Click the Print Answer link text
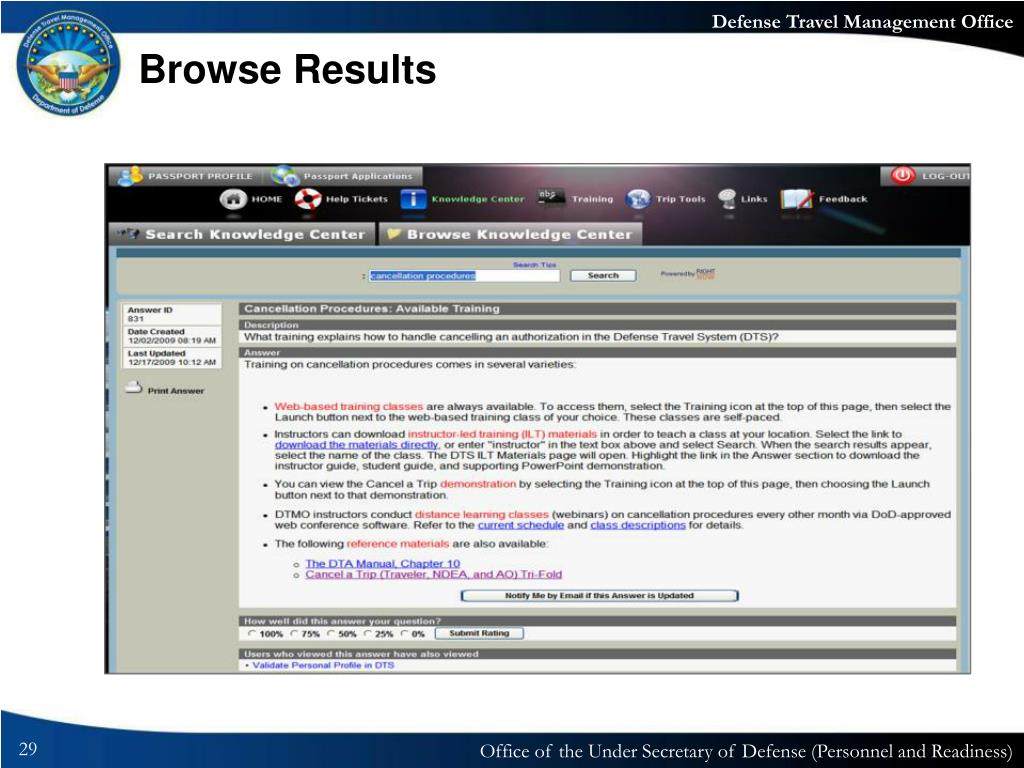The height and width of the screenshot is (768, 1024). point(176,391)
